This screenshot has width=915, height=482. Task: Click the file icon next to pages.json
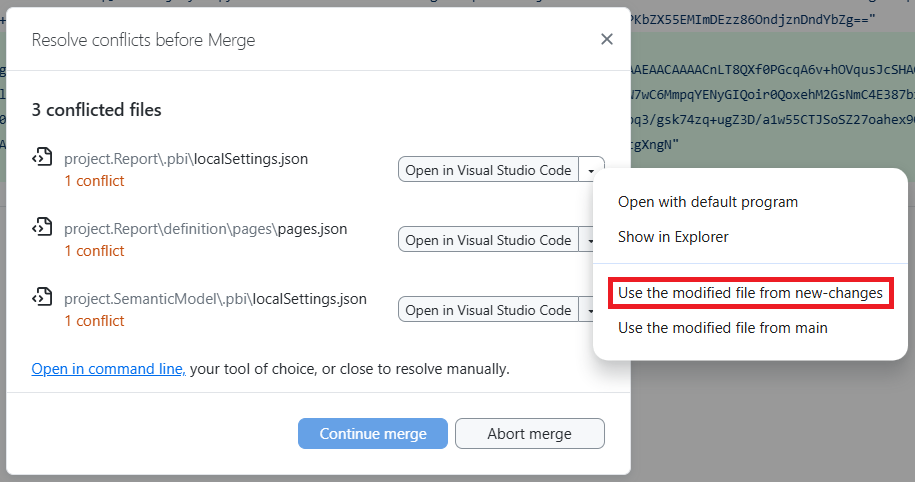(x=42, y=227)
